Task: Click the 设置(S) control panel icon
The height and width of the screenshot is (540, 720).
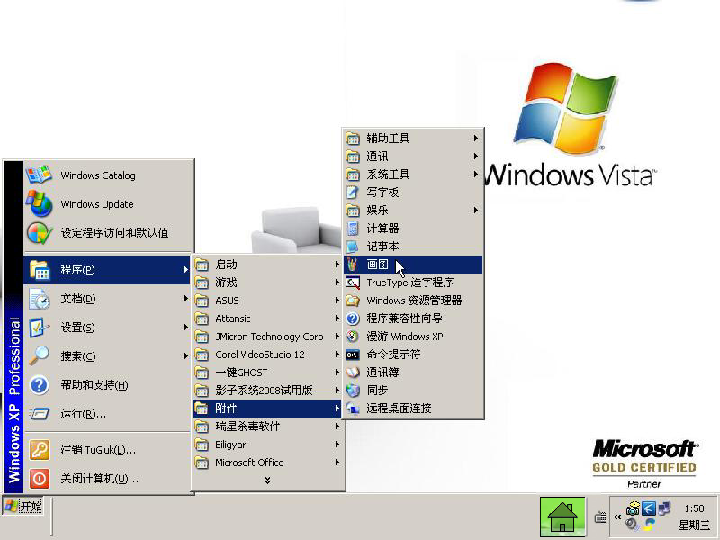Action: pos(39,327)
